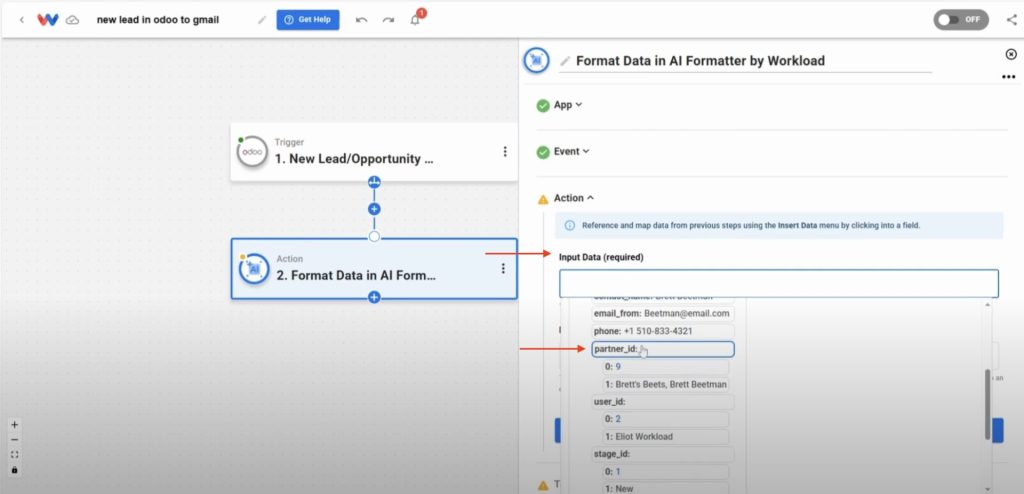Click the pencil icon beside the workflow name

click(x=262, y=20)
